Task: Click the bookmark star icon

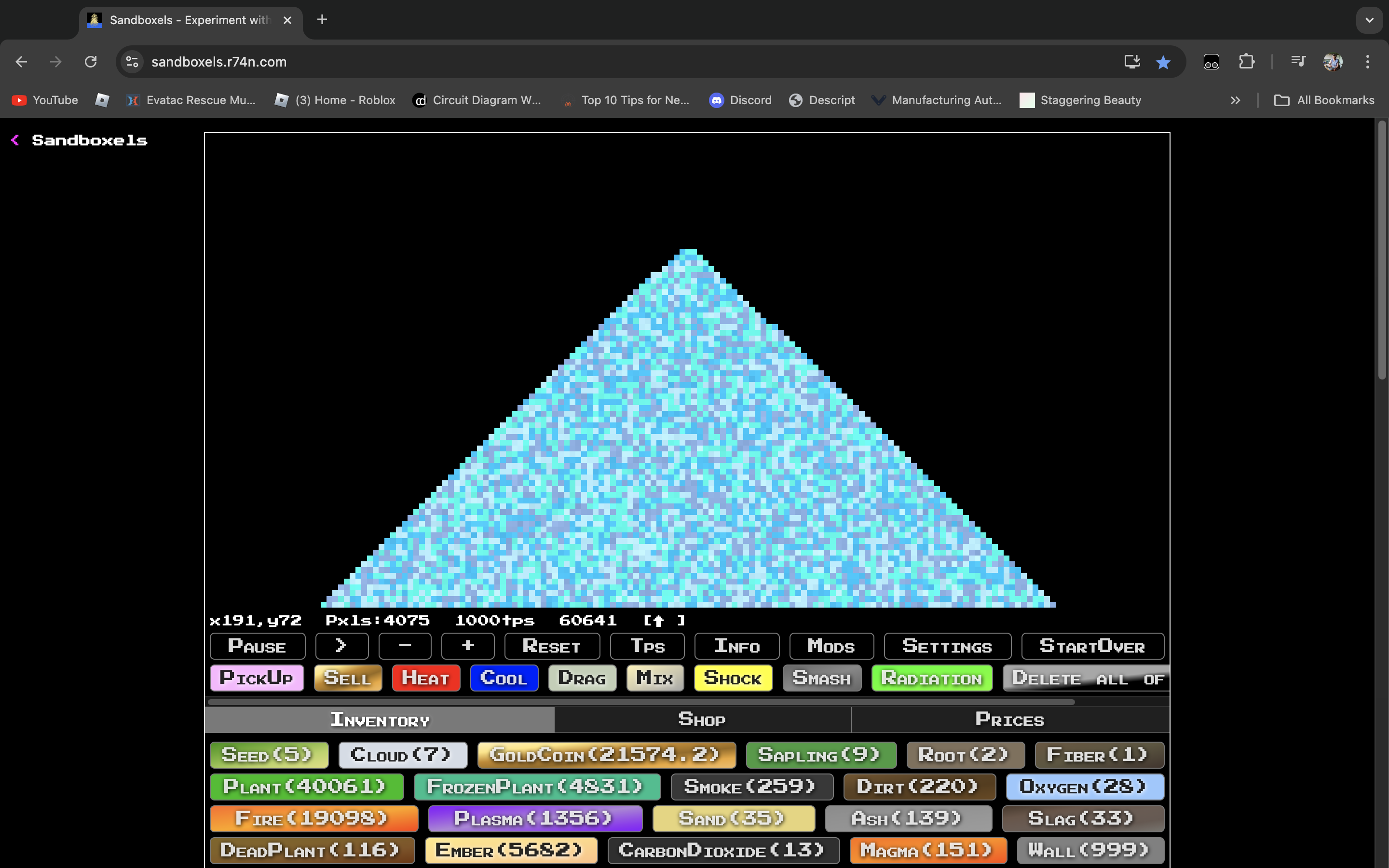Action: pos(1163,62)
